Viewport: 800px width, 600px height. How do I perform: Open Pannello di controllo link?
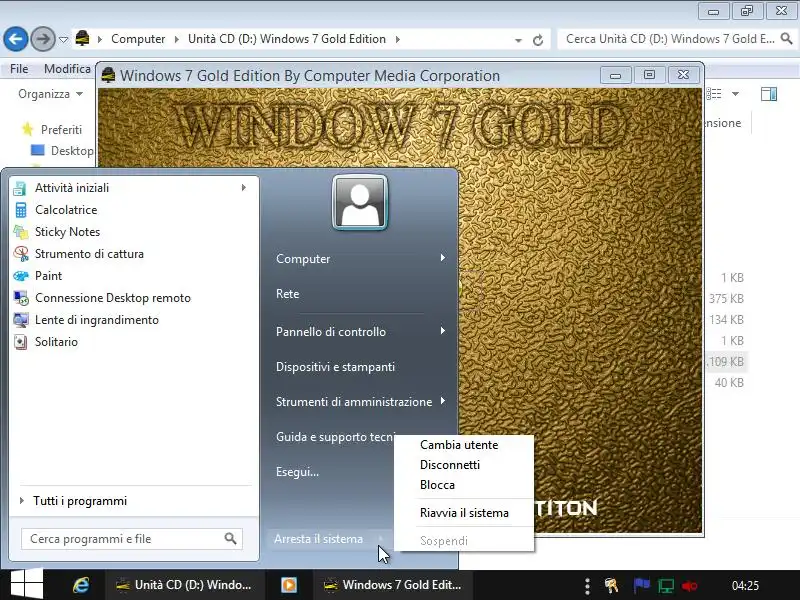click(x=331, y=332)
